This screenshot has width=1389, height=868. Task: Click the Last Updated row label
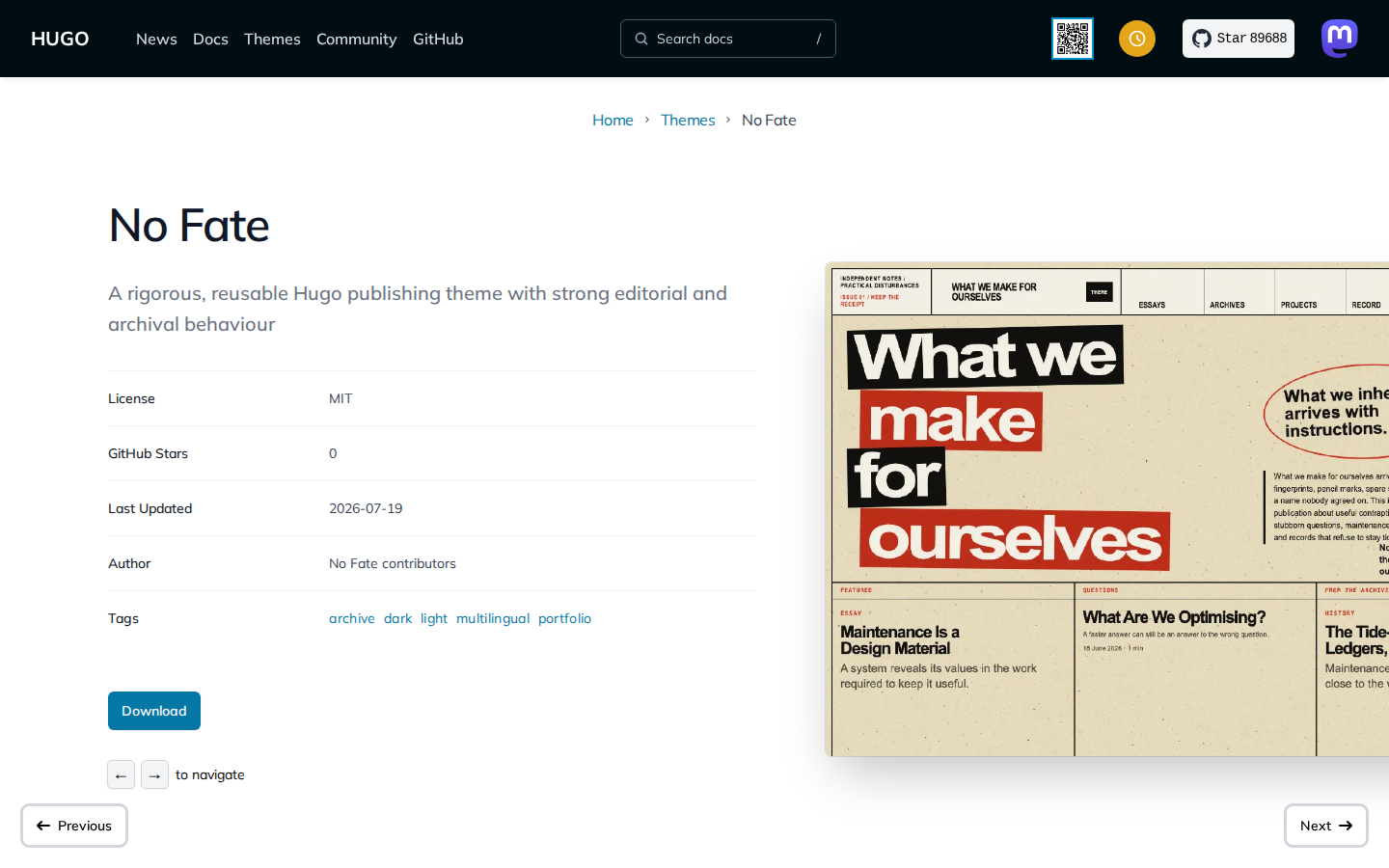click(150, 508)
